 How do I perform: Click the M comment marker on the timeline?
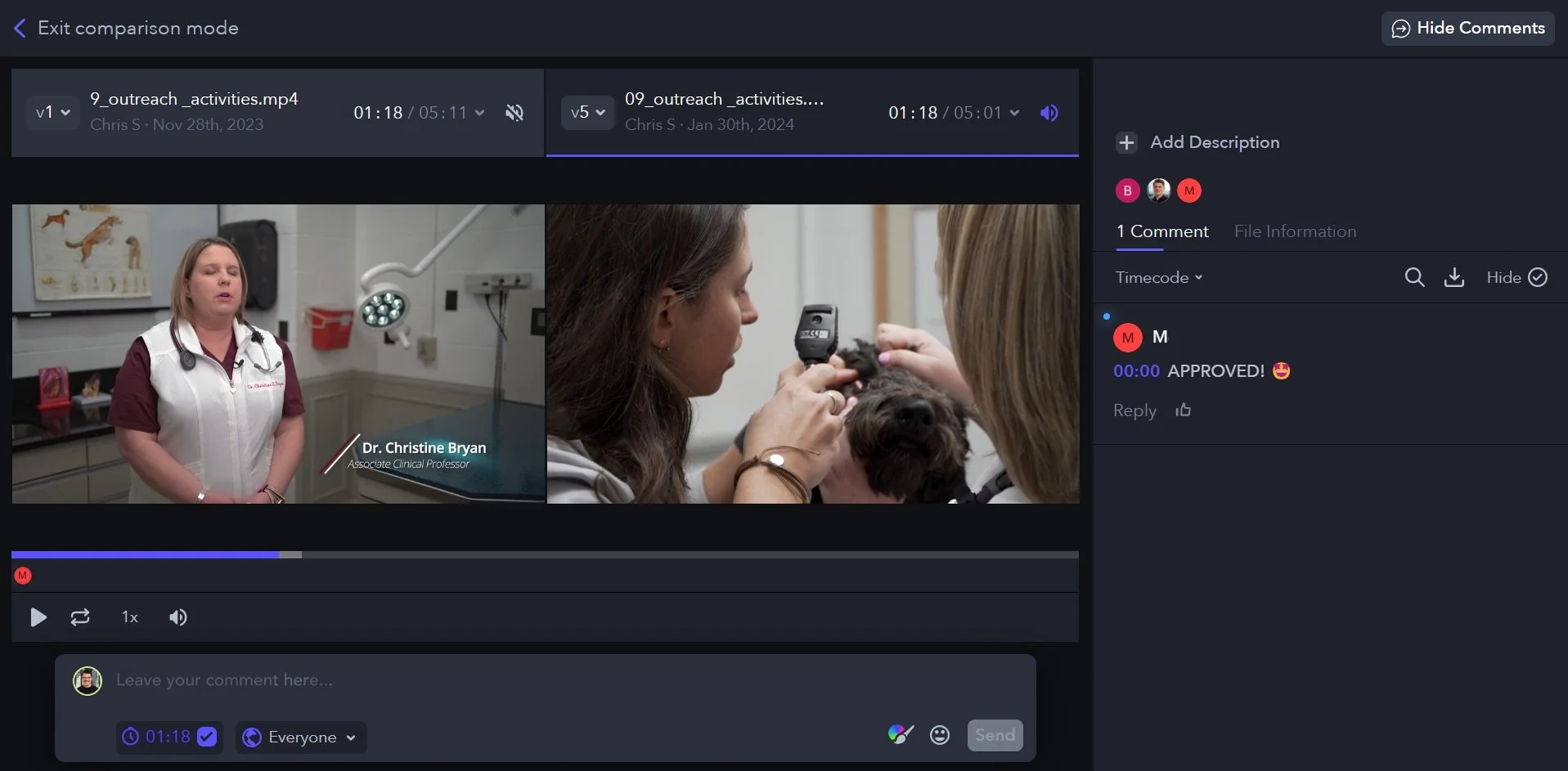tap(23, 576)
